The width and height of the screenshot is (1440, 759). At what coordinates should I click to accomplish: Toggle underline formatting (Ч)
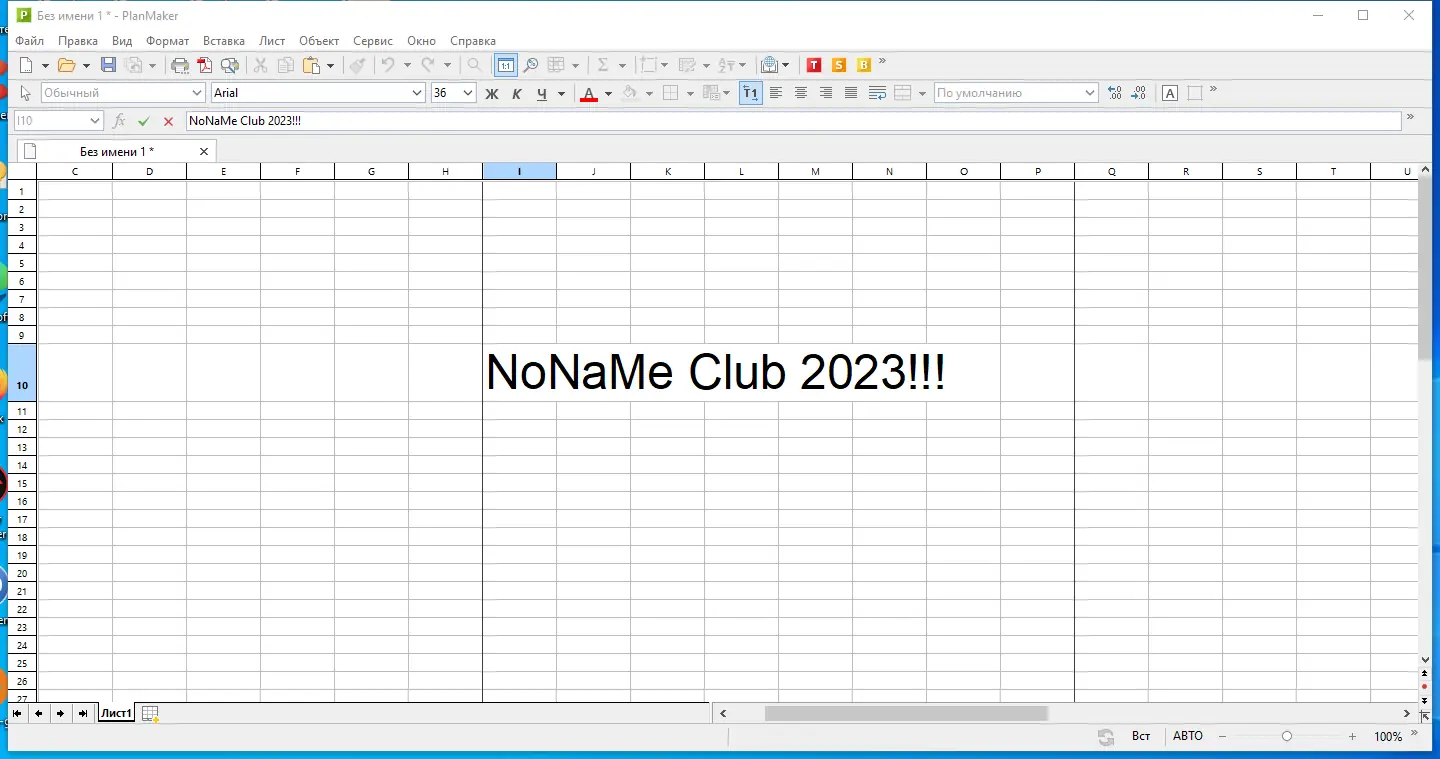[542, 93]
